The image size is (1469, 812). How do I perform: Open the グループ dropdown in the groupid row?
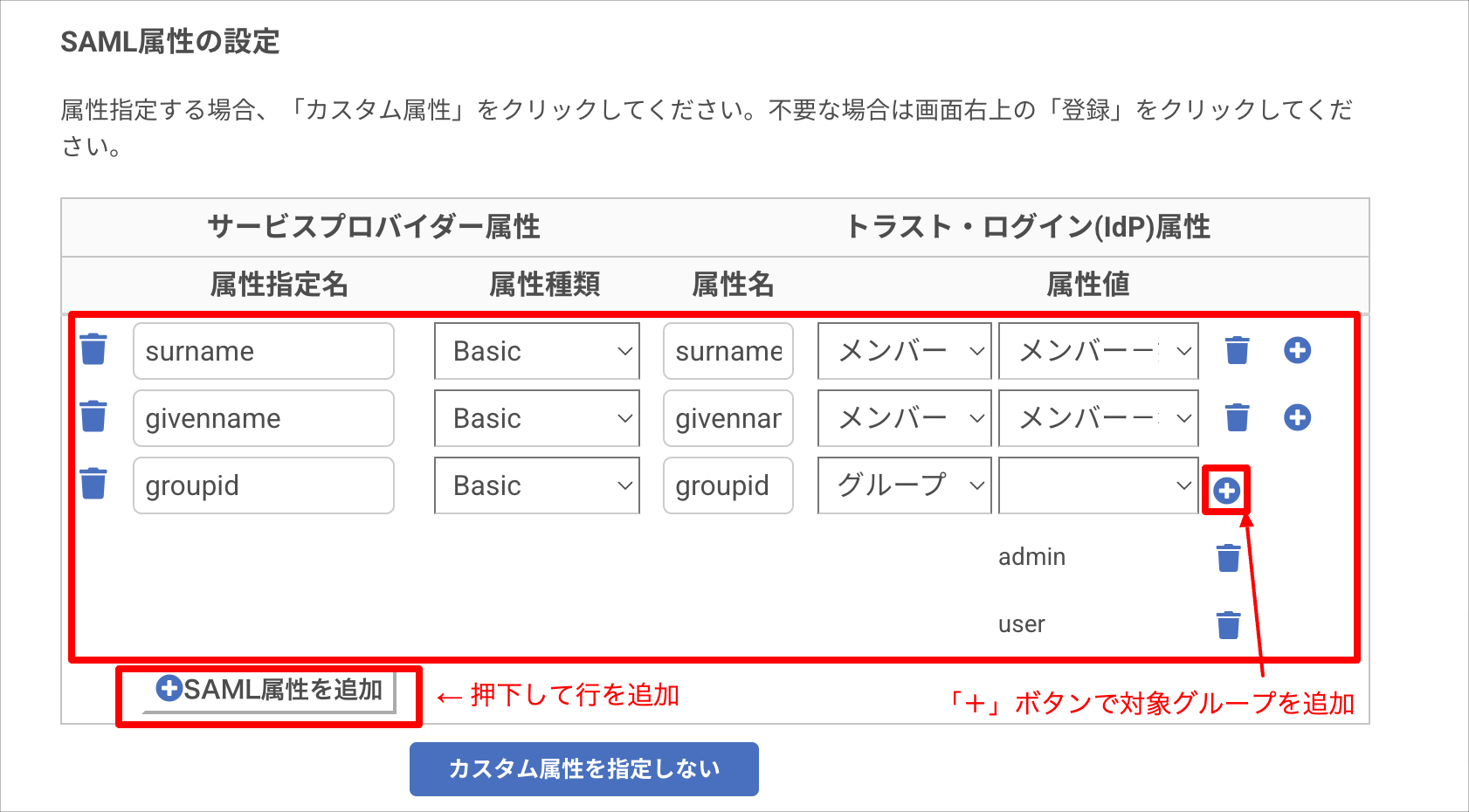tap(905, 485)
